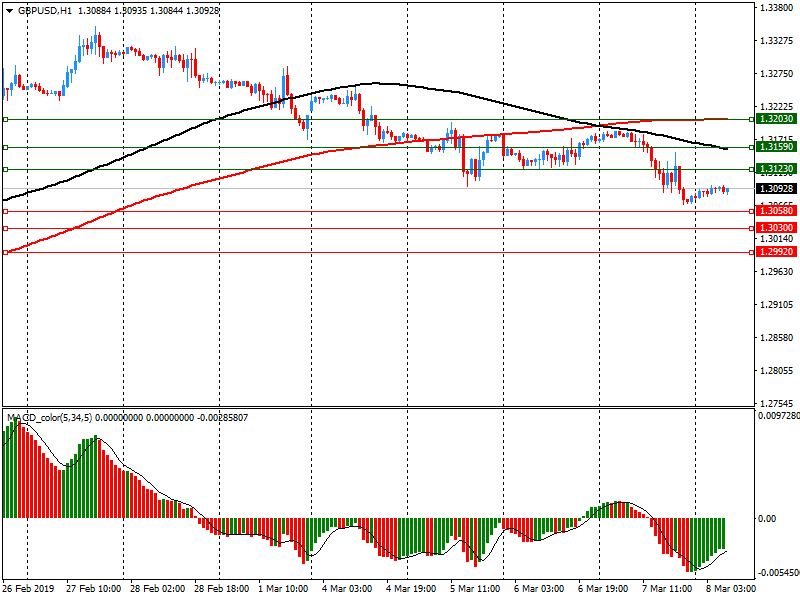
Task: Click the 1.27545 price axis value
Action: click(x=777, y=404)
